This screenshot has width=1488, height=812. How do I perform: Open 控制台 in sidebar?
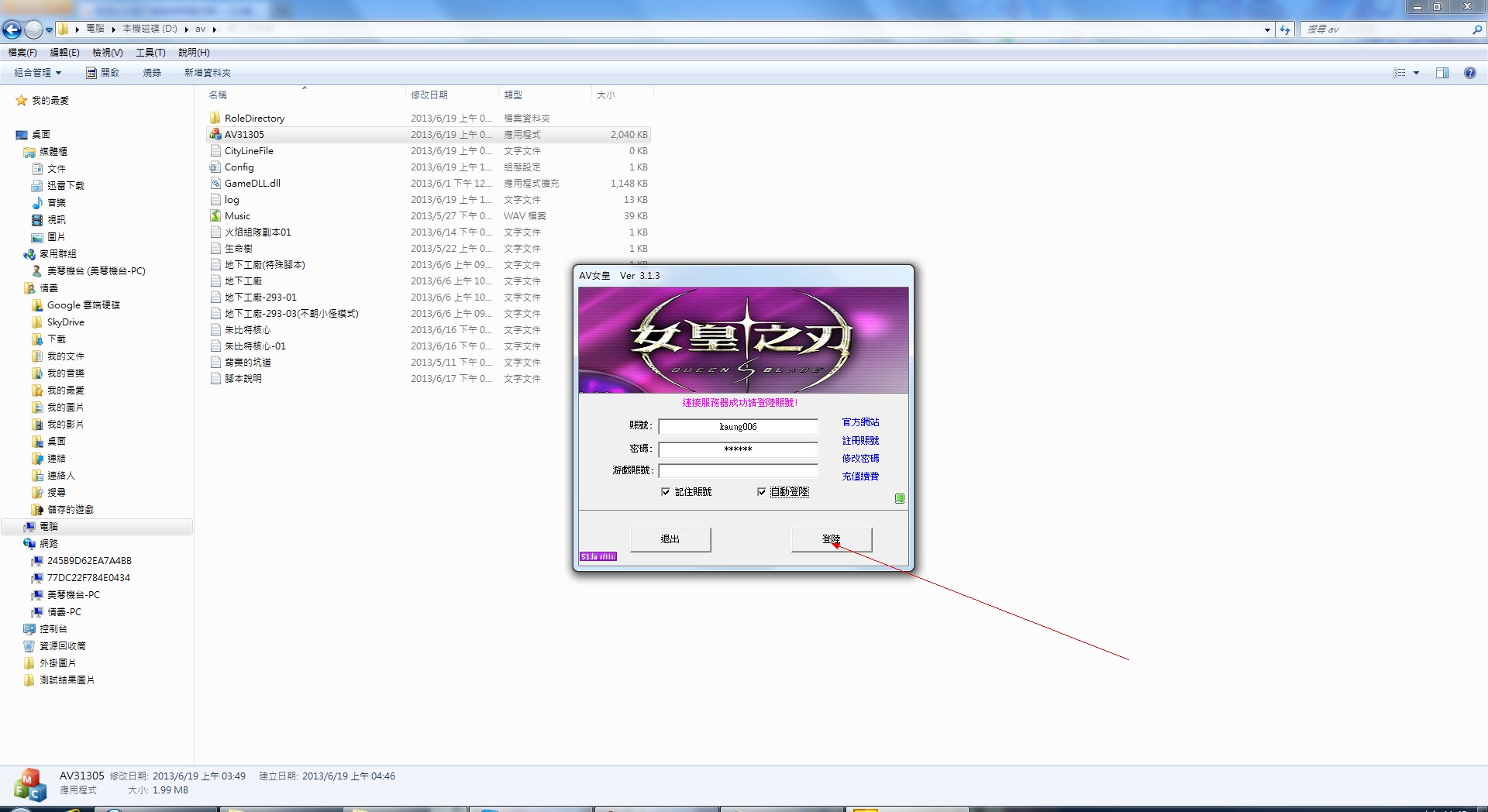pos(45,629)
